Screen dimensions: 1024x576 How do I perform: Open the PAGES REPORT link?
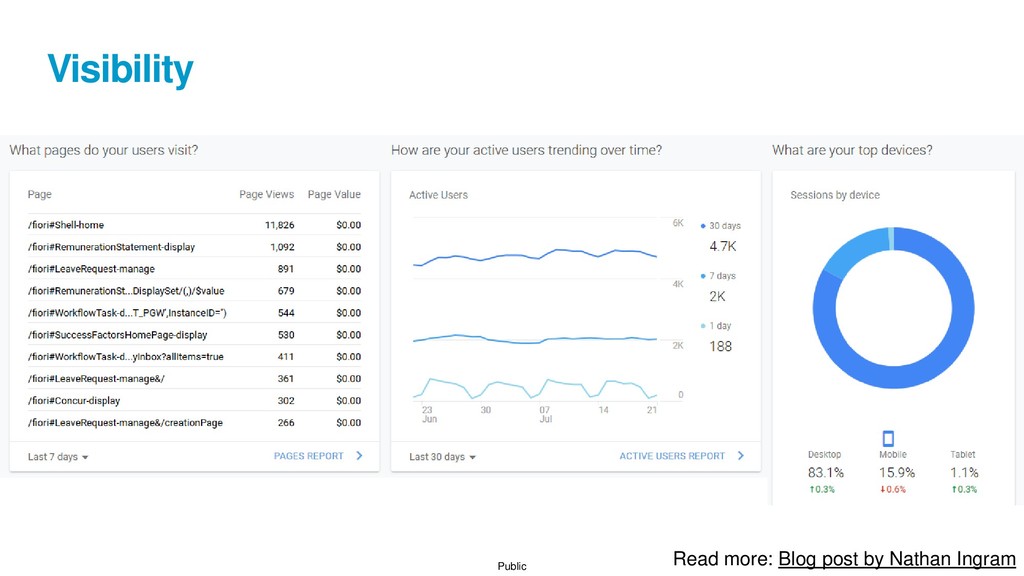308,456
